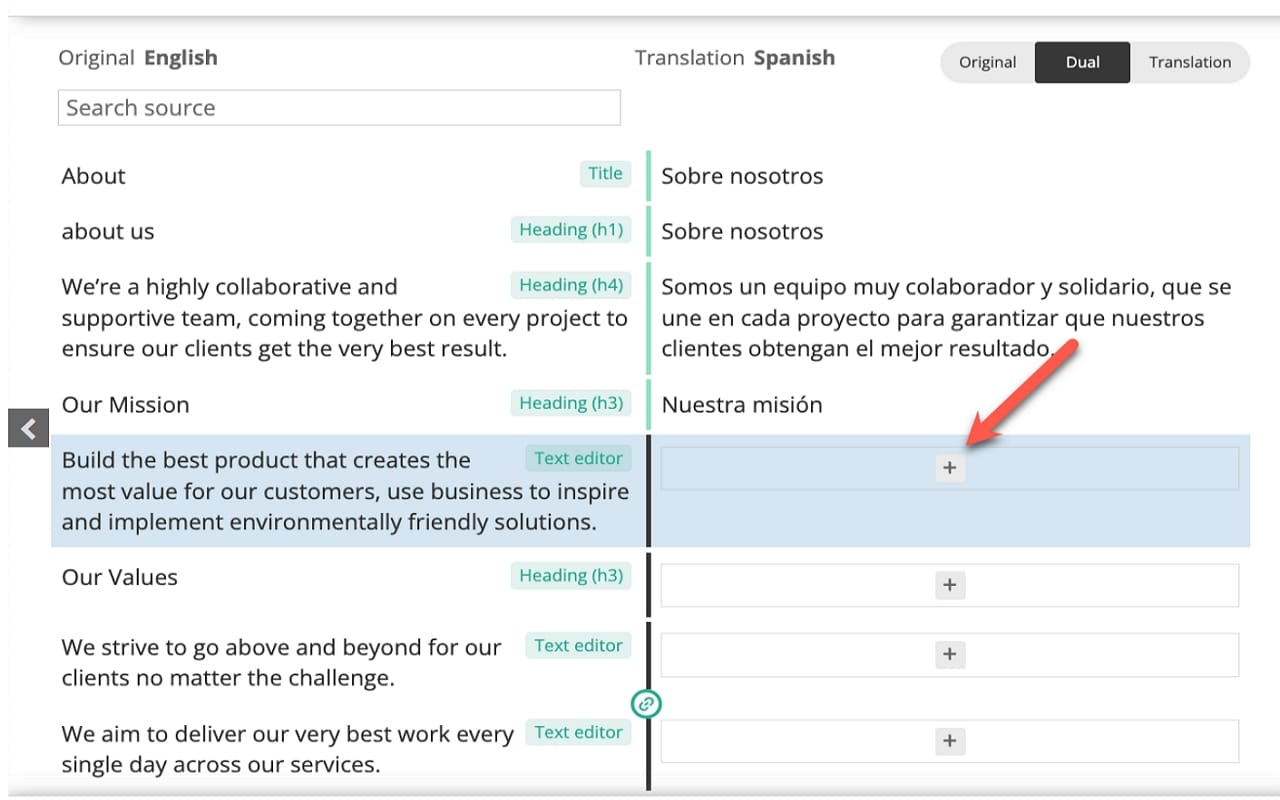Viewport: 1280px width, 800px height.
Task: Click the green link icon on the divider
Action: [647, 704]
